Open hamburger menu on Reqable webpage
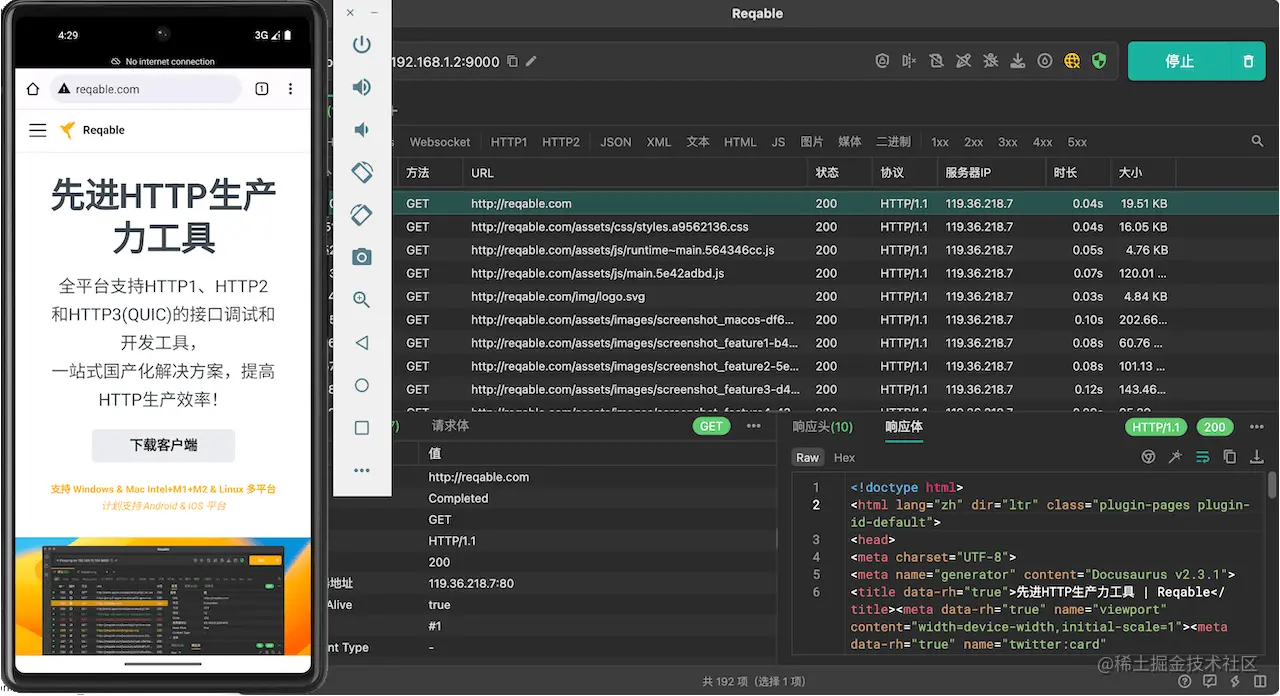This screenshot has width=1280, height=696. (x=38, y=130)
